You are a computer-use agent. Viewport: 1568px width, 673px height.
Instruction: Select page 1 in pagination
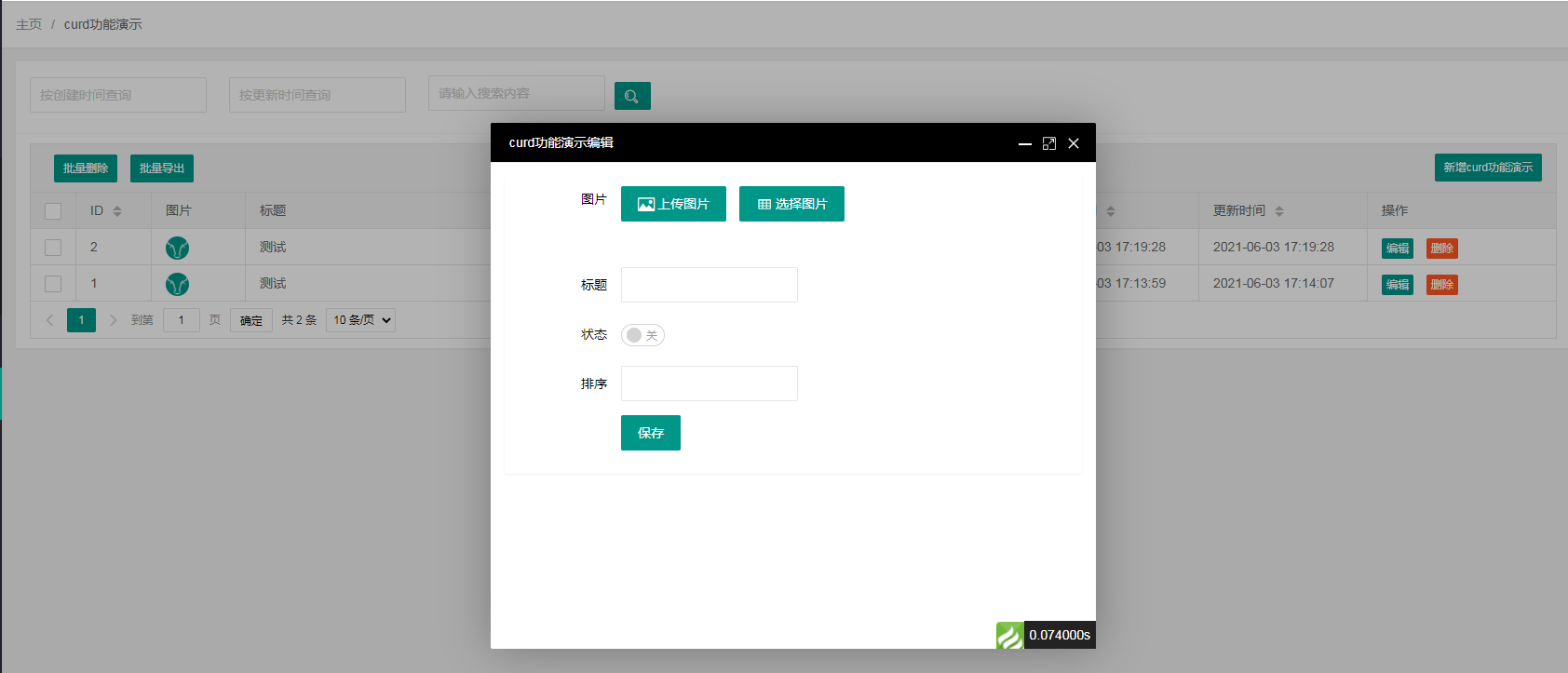pos(81,320)
